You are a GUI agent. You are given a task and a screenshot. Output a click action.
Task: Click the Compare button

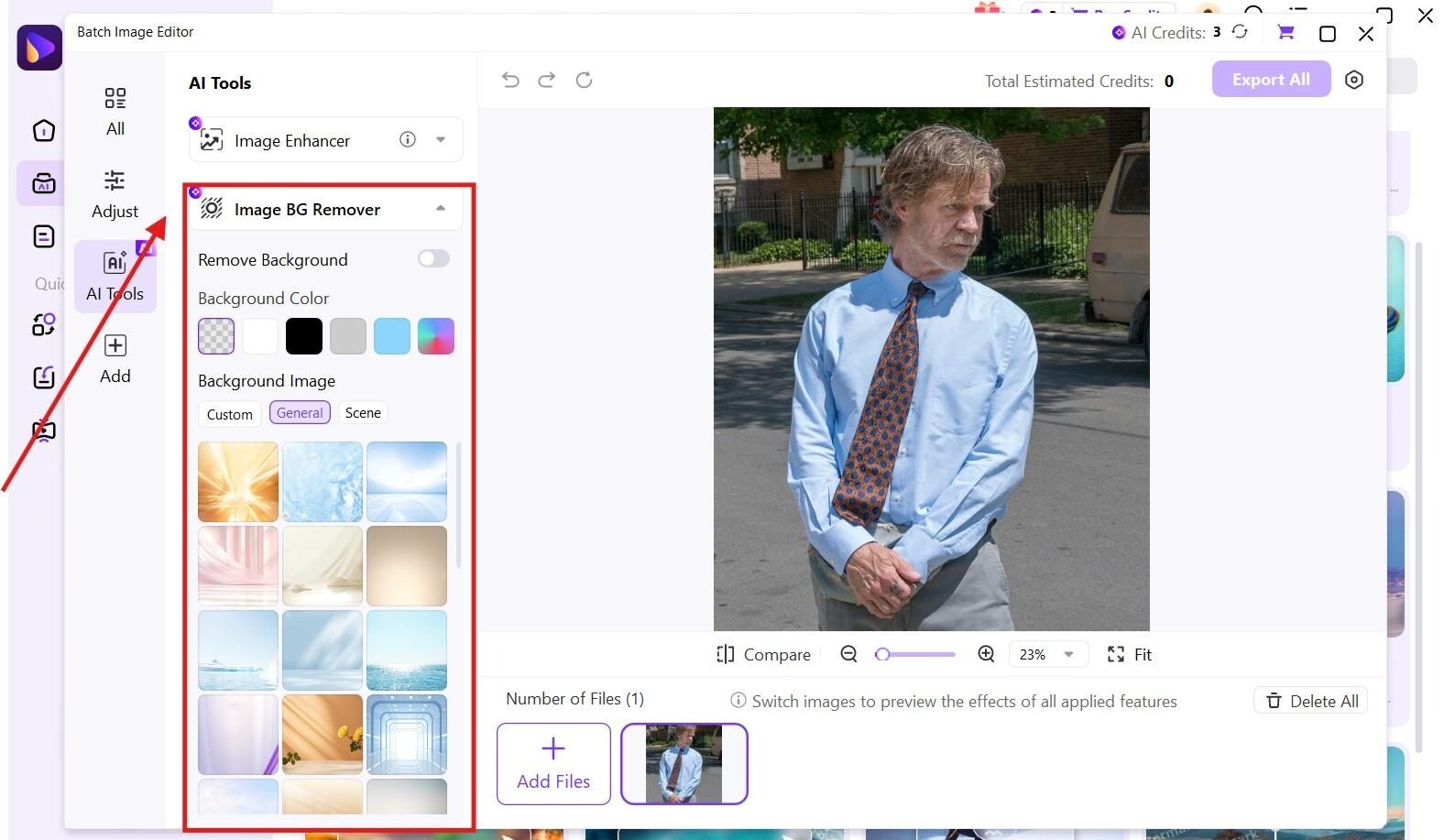pyautogui.click(x=763, y=654)
